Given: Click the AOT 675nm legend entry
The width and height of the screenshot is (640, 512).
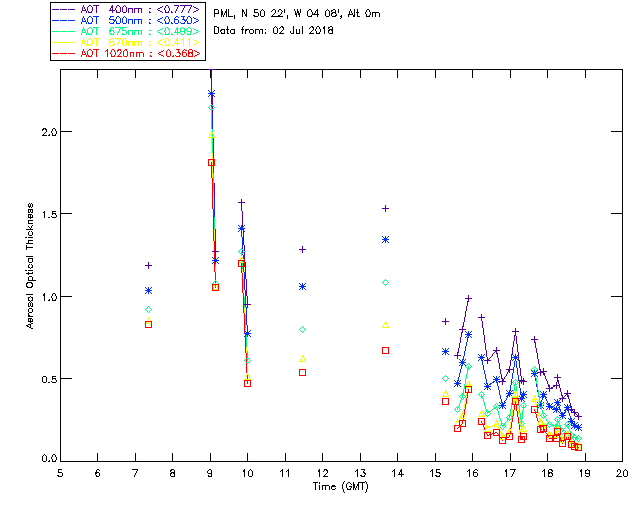Looking at the screenshot, I should [127, 31].
